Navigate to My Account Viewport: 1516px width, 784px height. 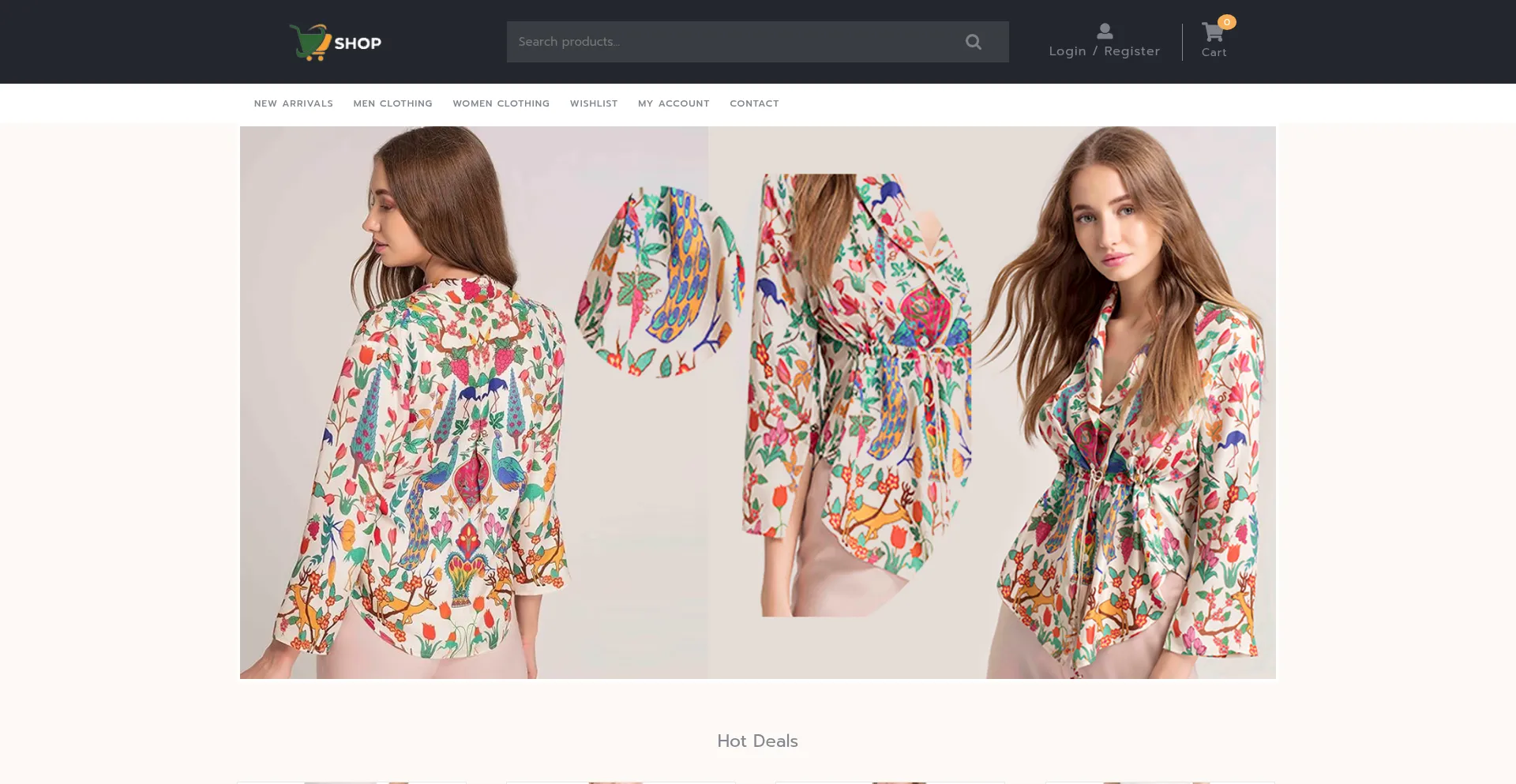click(674, 103)
